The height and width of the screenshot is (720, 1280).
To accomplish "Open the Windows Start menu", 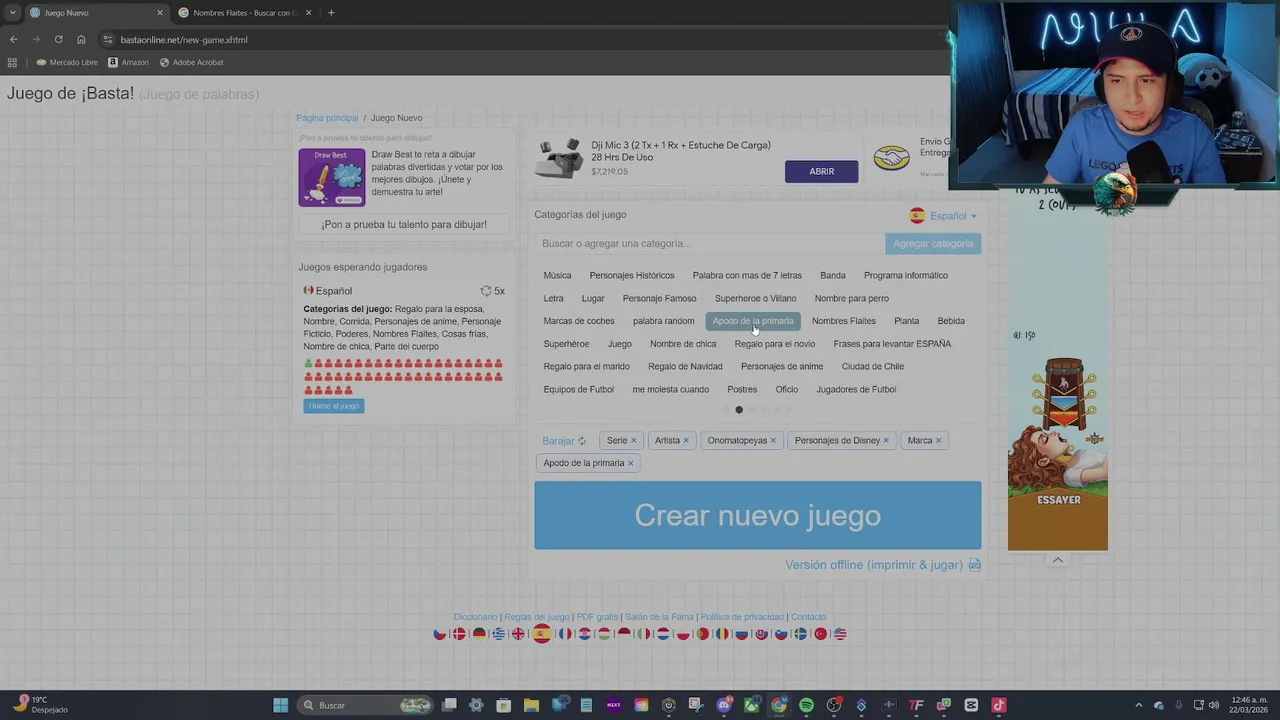I will tap(281, 705).
